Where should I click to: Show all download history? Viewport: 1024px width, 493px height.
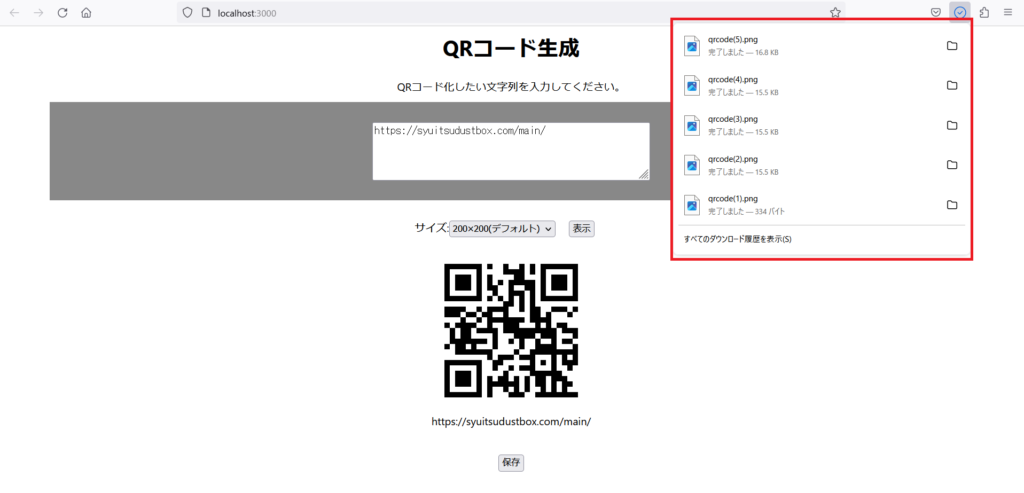pos(737,239)
